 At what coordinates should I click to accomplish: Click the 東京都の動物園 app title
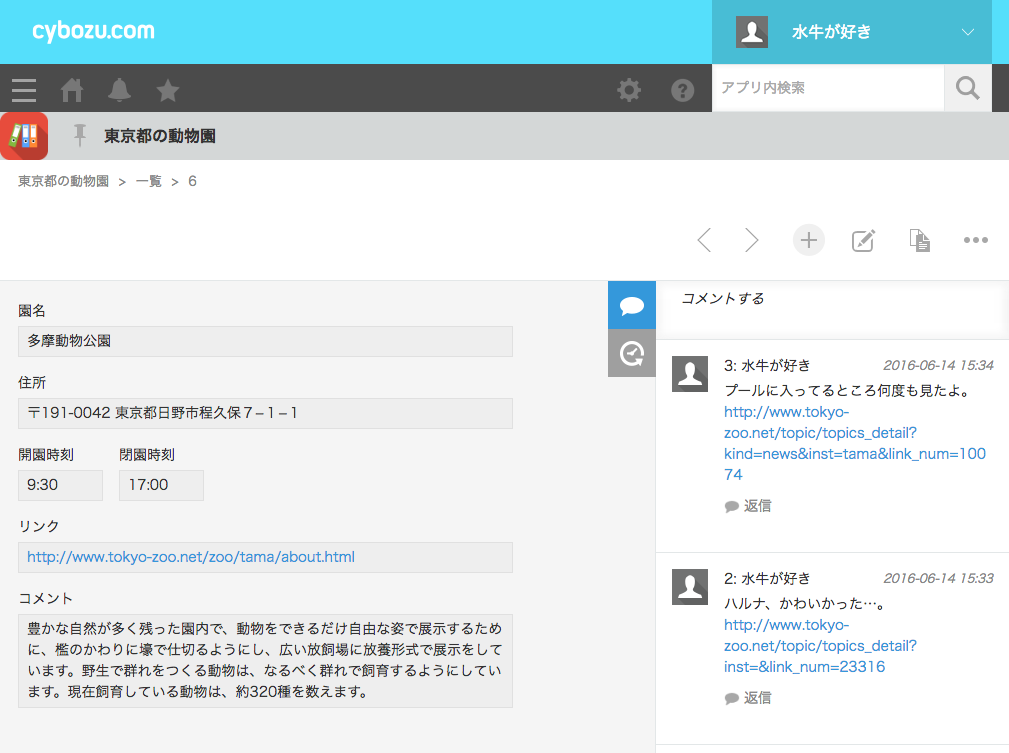click(160, 136)
